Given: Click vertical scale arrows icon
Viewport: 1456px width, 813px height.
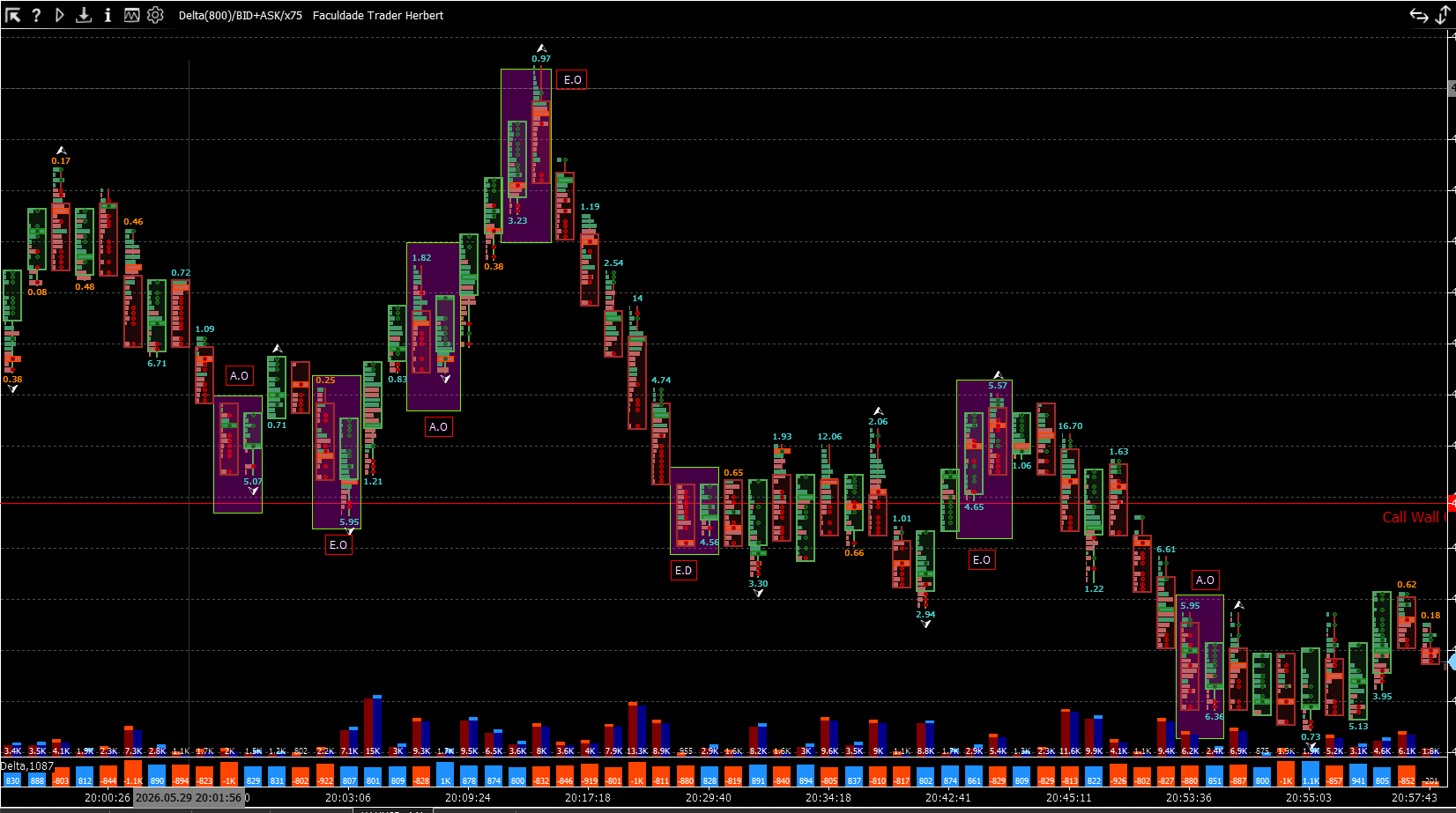Looking at the screenshot, I should coord(1443,15).
